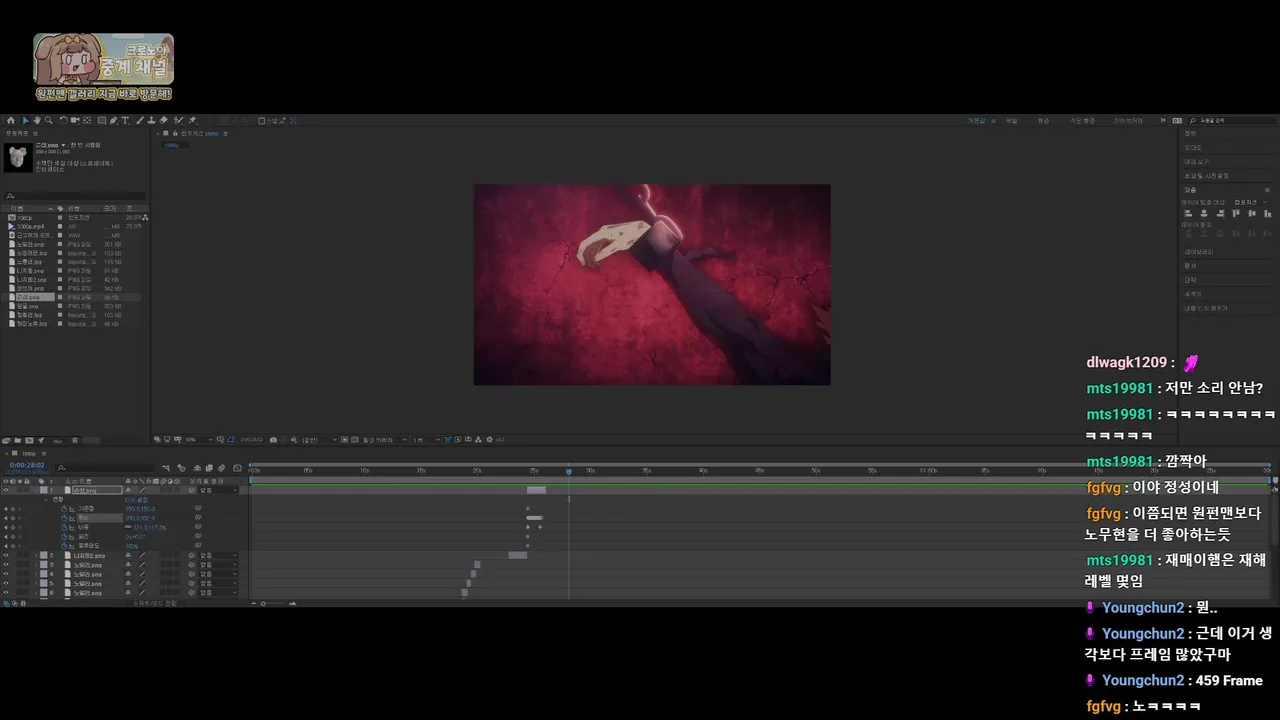This screenshot has width=1280, height=720.
Task: Take a snapshot with viewer camera icon
Action: pyautogui.click(x=273, y=439)
